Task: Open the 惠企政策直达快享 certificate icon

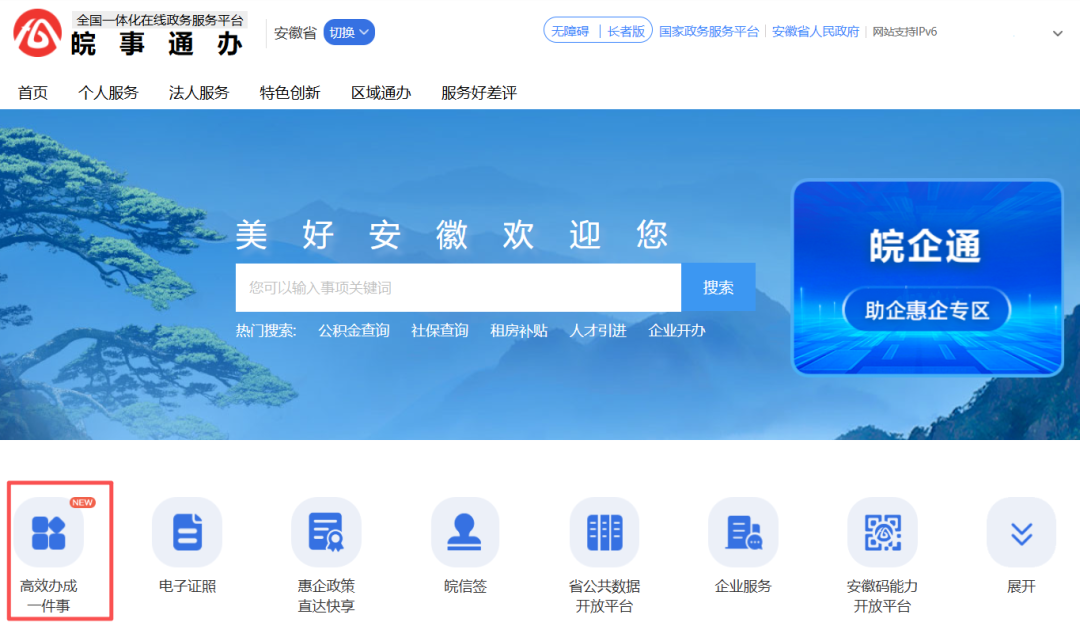Action: 326,532
